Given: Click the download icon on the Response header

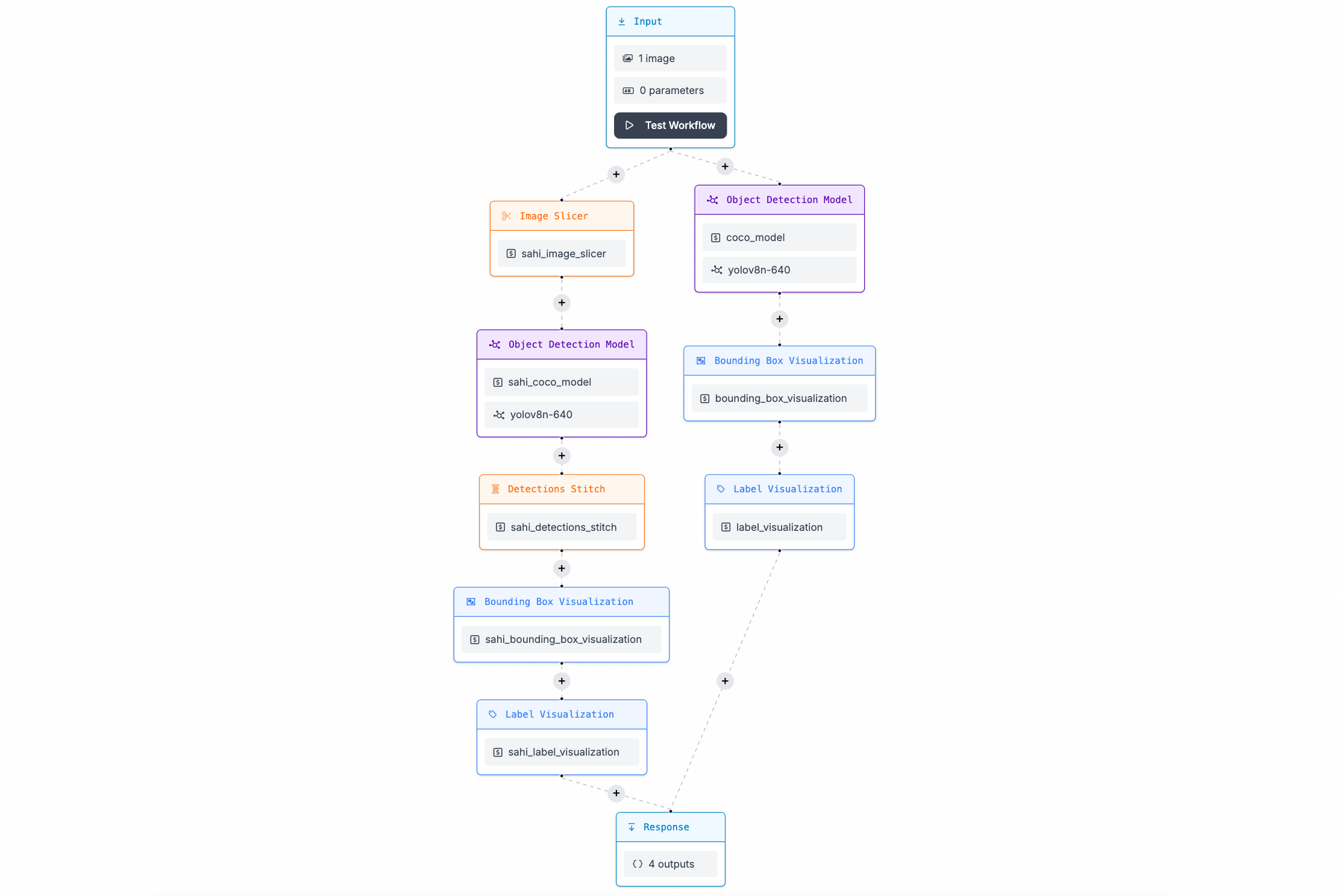Looking at the screenshot, I should 631,827.
